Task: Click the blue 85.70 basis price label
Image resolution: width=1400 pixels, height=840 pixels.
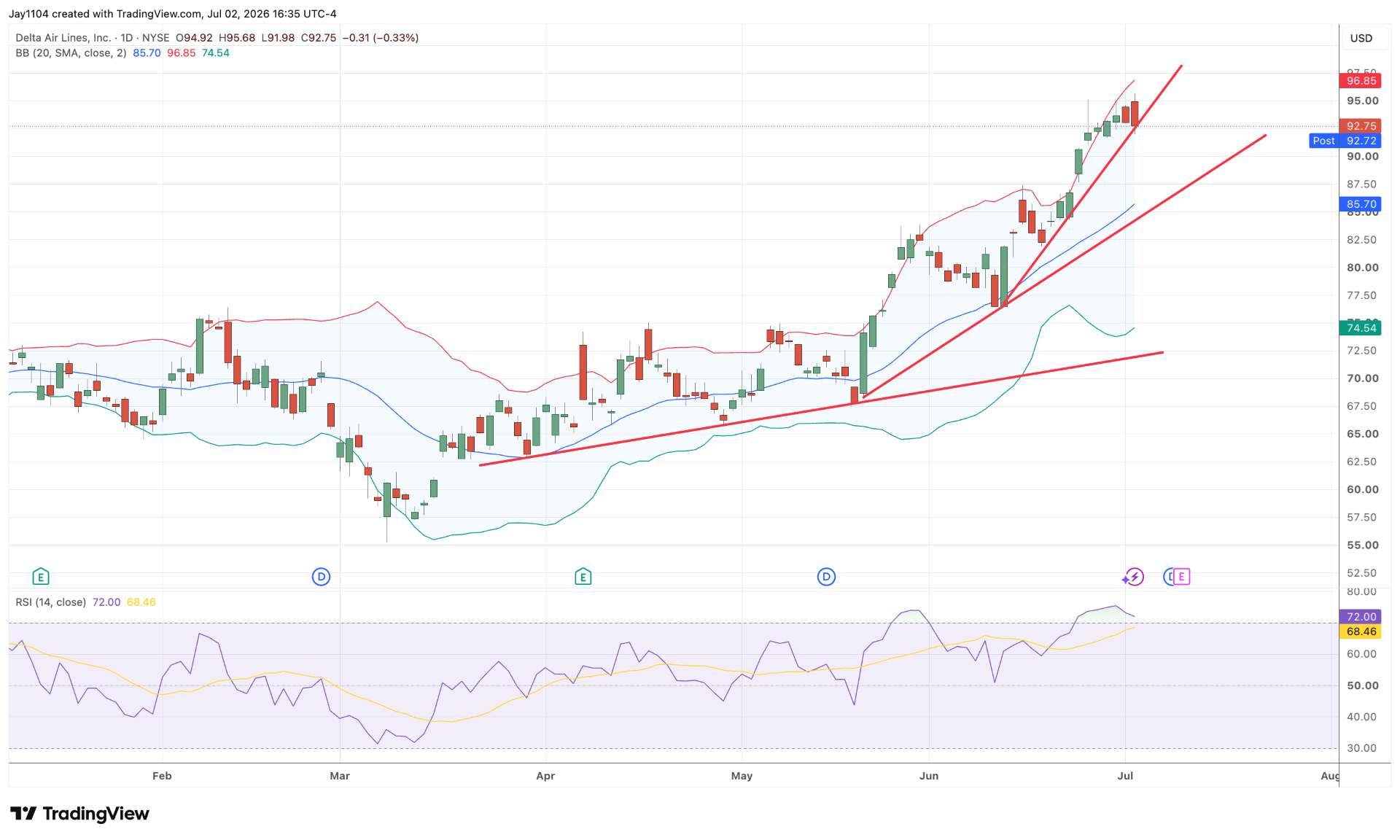Action: pyautogui.click(x=1361, y=205)
